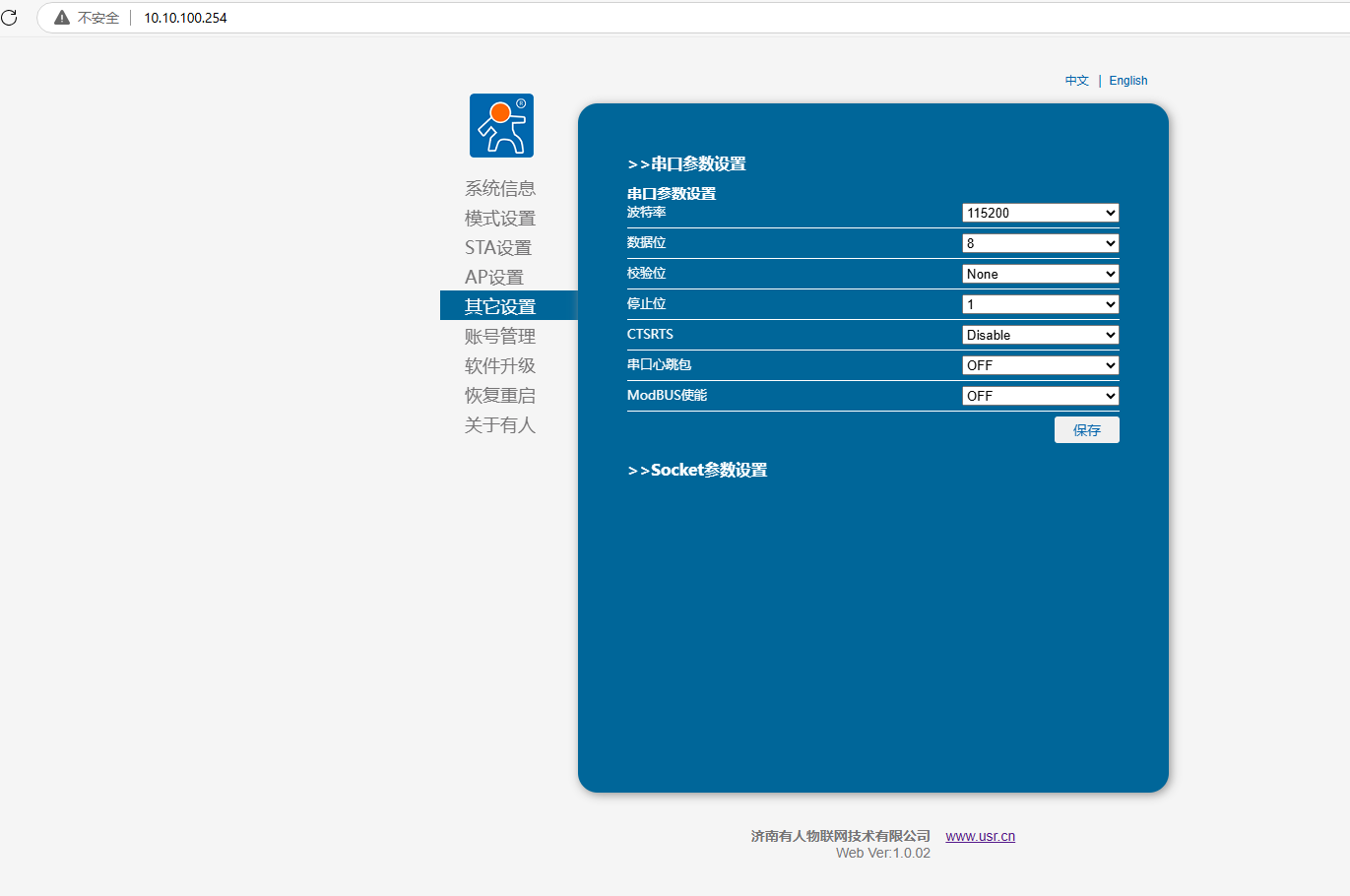Click the not-secure warning icon in address bar
1350x896 pixels.
point(62,18)
